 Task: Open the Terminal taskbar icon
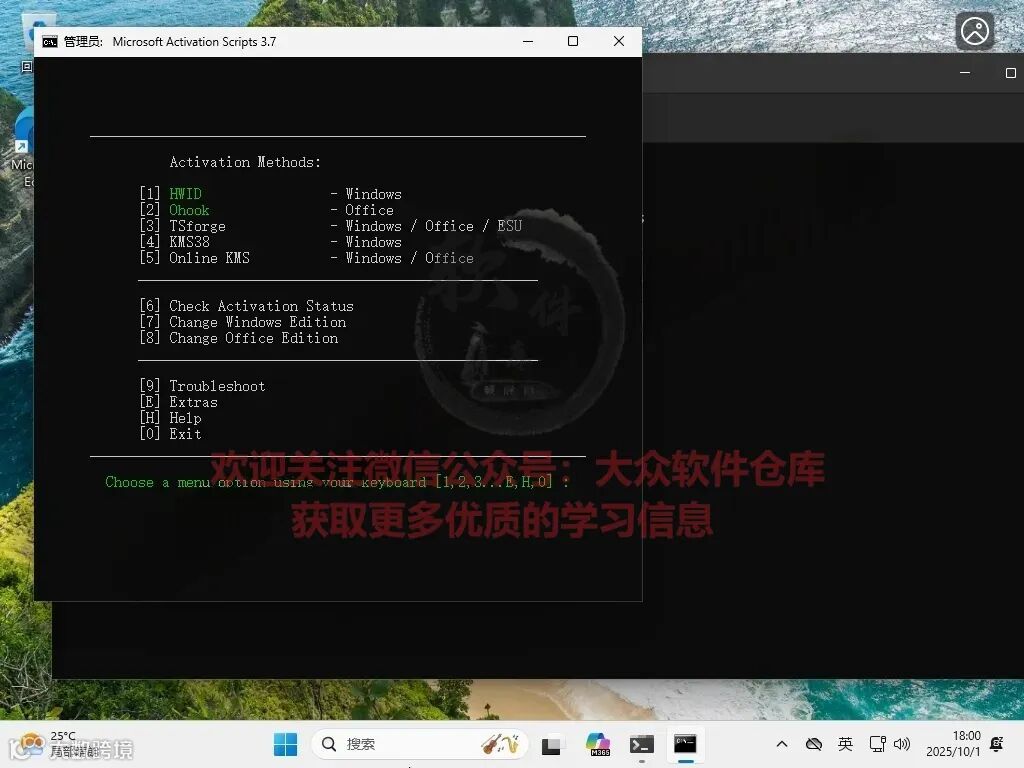tap(641, 744)
